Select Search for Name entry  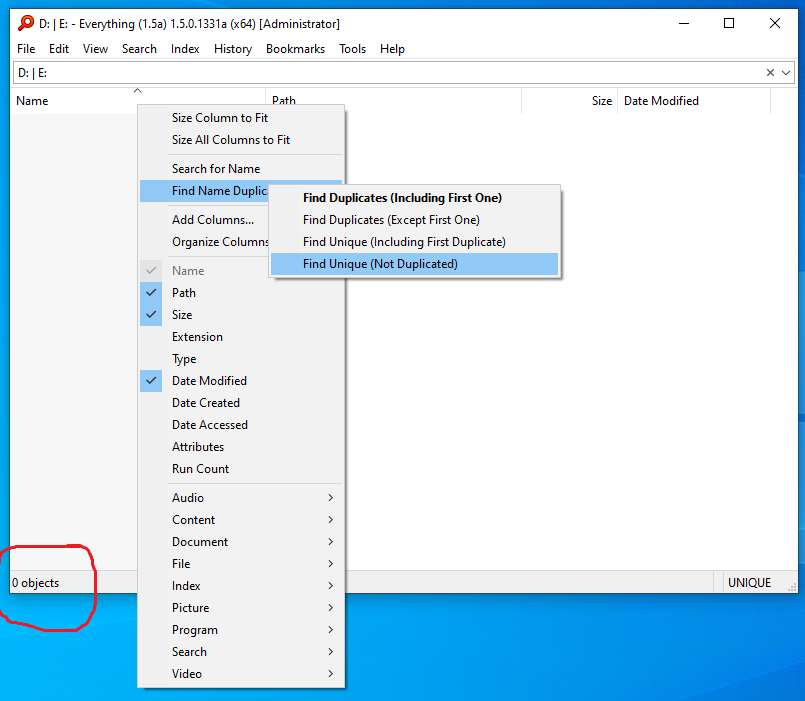[241, 168]
